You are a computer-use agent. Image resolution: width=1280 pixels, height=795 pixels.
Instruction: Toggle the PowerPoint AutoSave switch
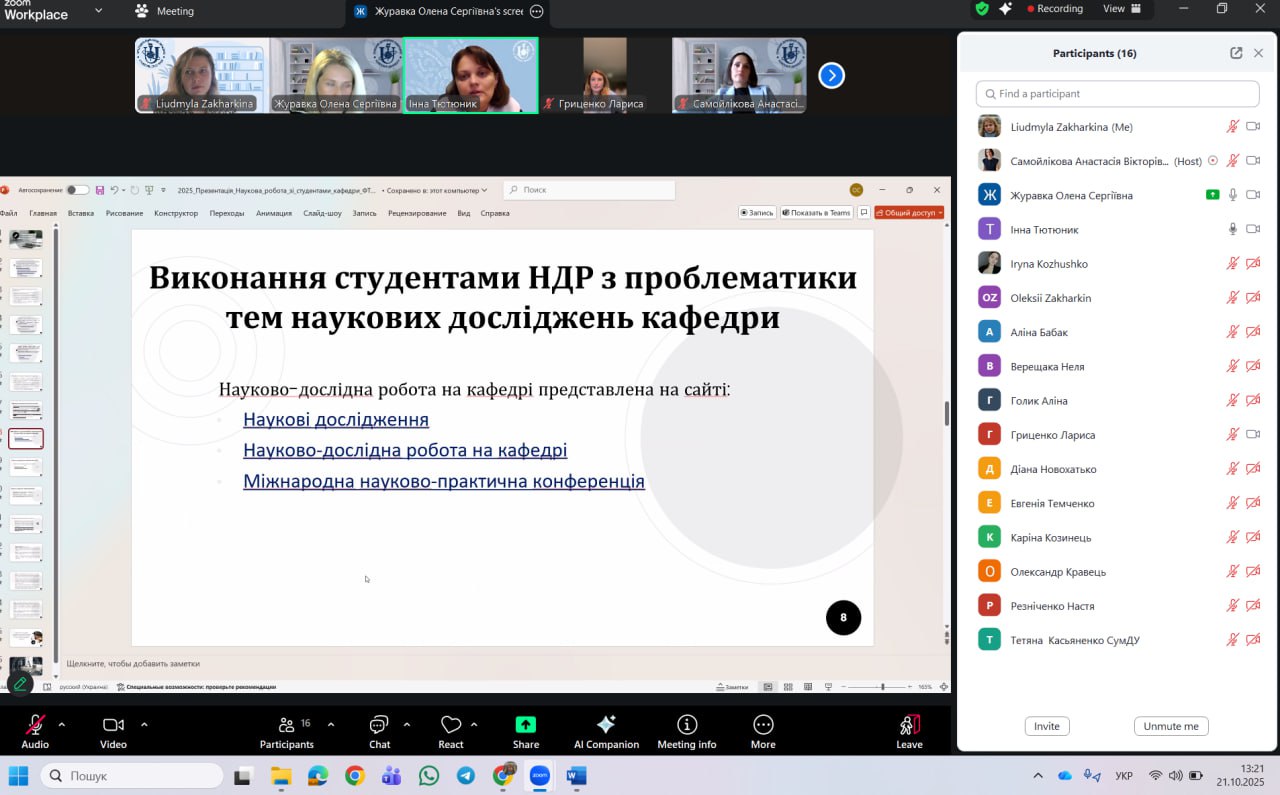[x=77, y=190]
